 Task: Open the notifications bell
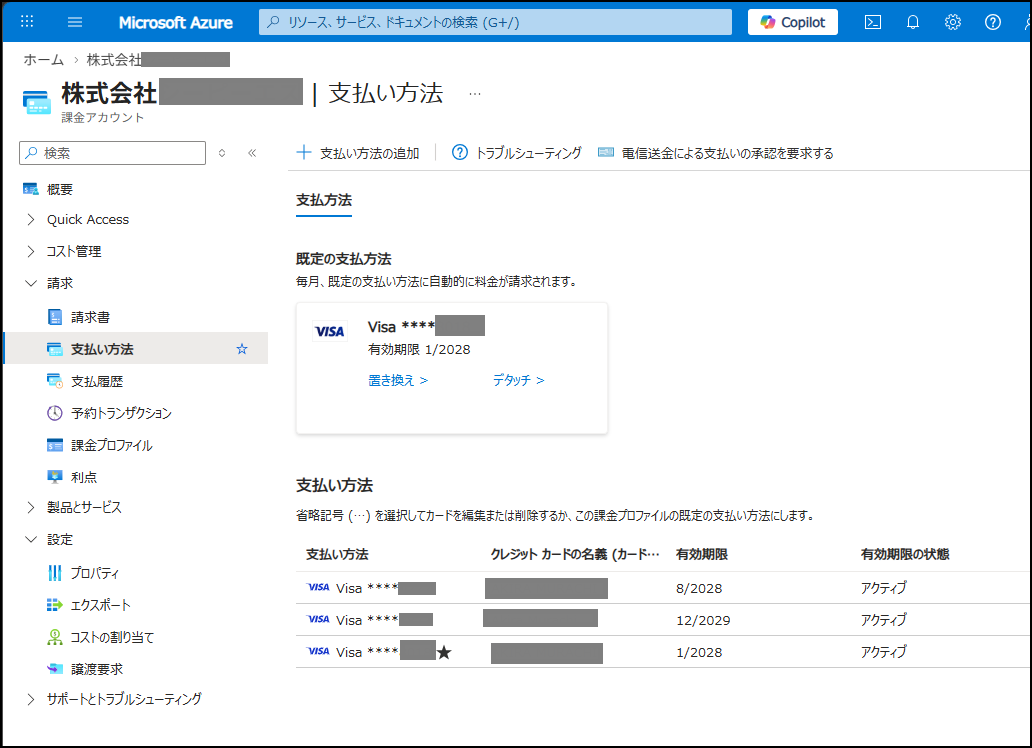(912, 21)
